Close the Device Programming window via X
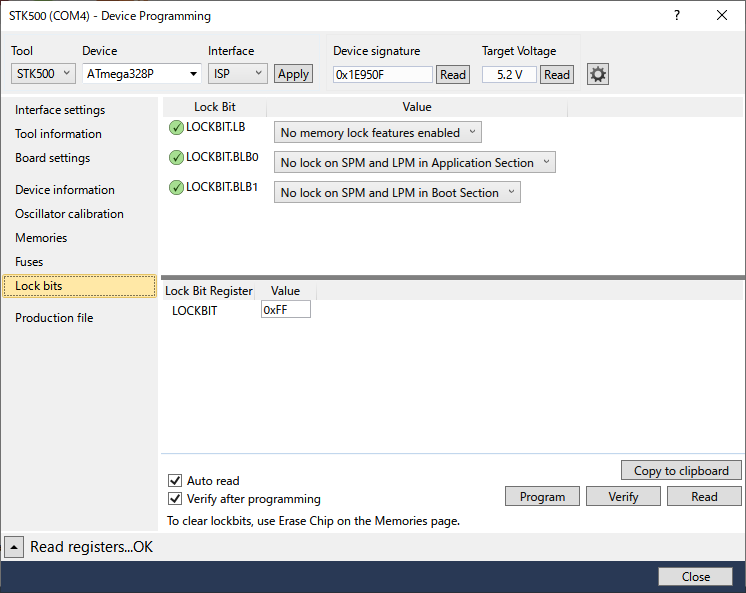This screenshot has width=746, height=593. pos(722,15)
